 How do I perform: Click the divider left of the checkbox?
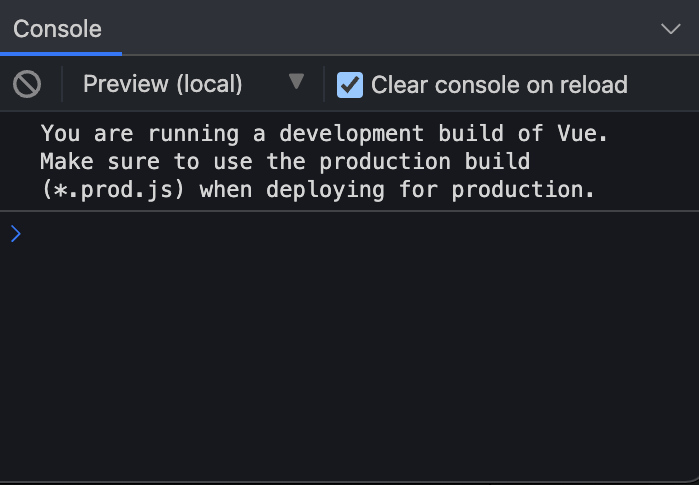(x=324, y=84)
